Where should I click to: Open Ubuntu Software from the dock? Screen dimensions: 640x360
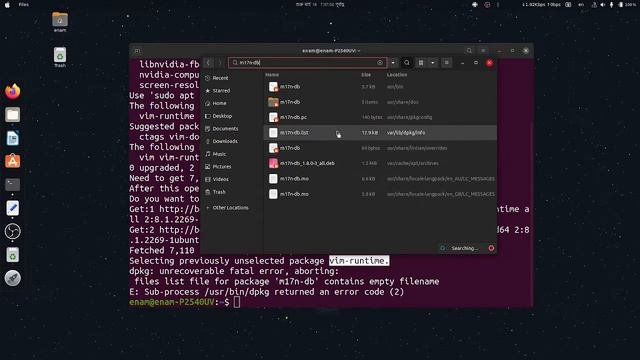(x=13, y=161)
